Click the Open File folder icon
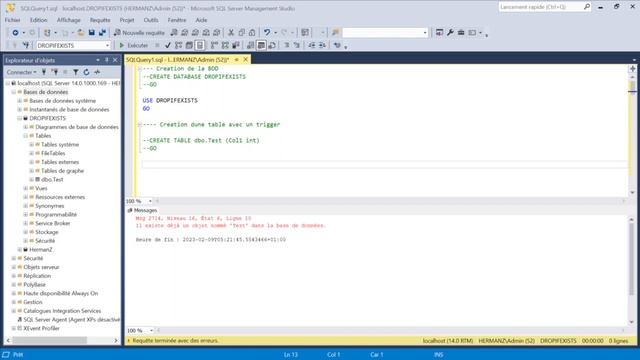The width and height of the screenshot is (640, 360). pyautogui.click(x=81, y=33)
